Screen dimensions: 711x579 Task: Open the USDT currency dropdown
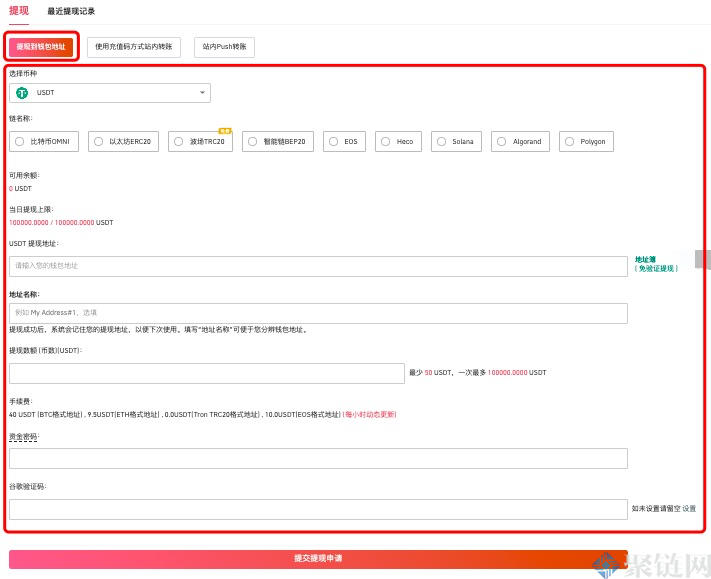pyautogui.click(x=110, y=92)
